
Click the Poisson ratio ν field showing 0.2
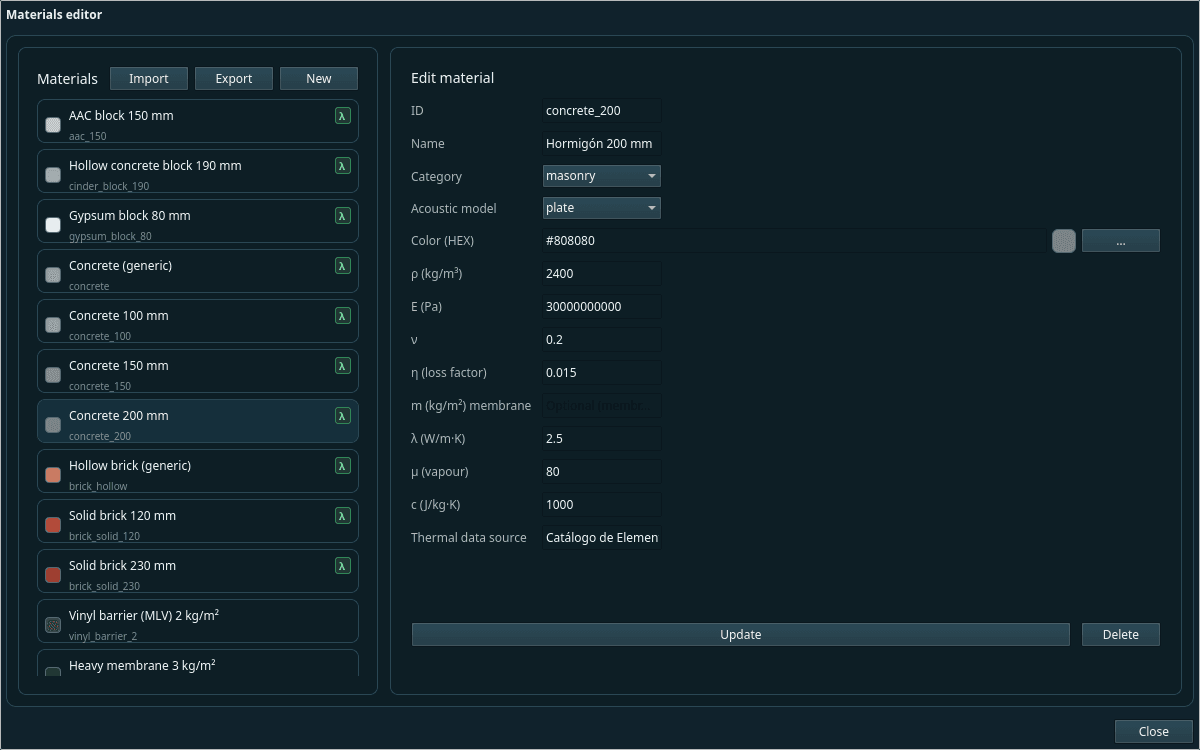[x=602, y=340]
